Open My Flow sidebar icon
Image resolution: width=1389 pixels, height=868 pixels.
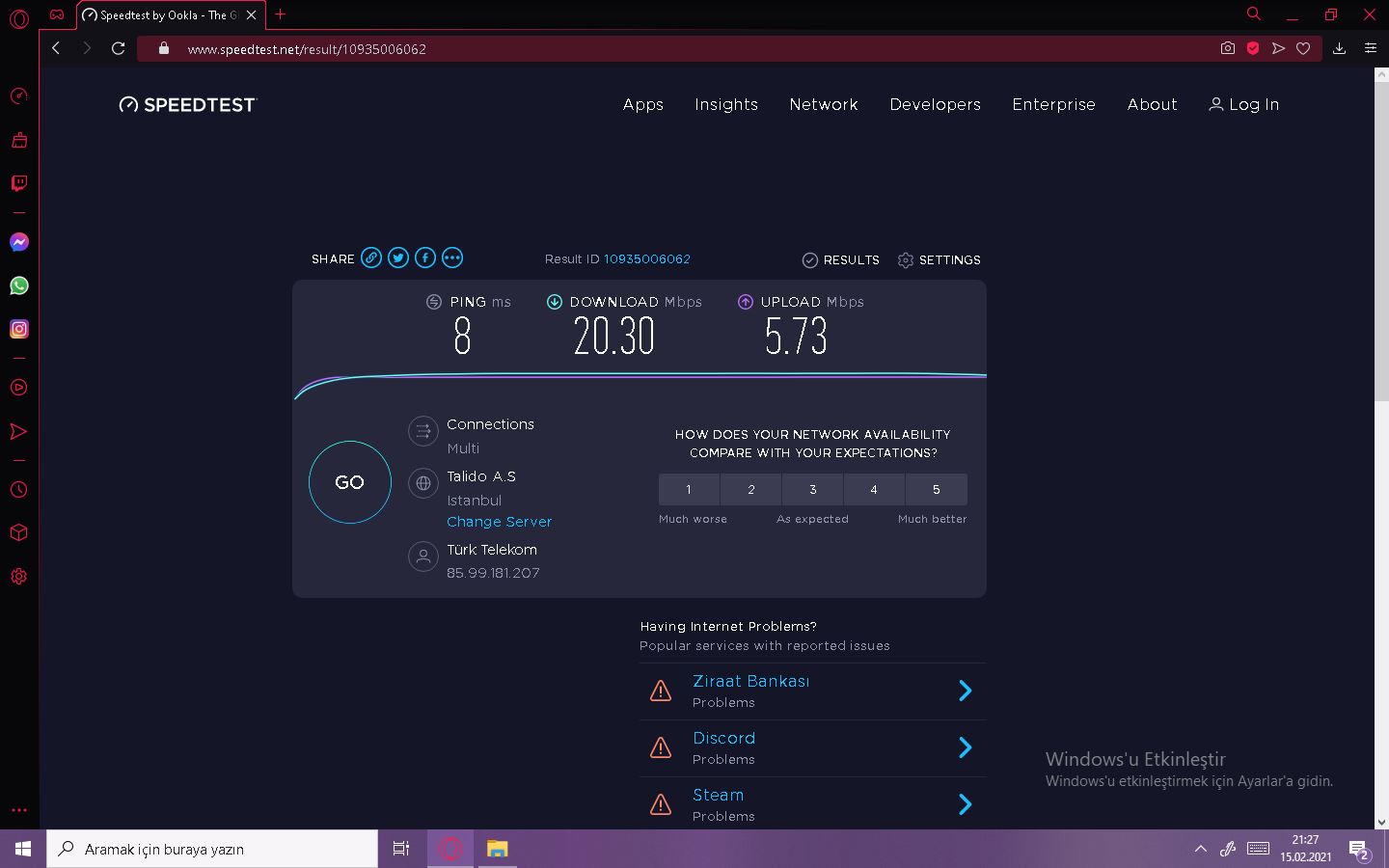(x=18, y=431)
